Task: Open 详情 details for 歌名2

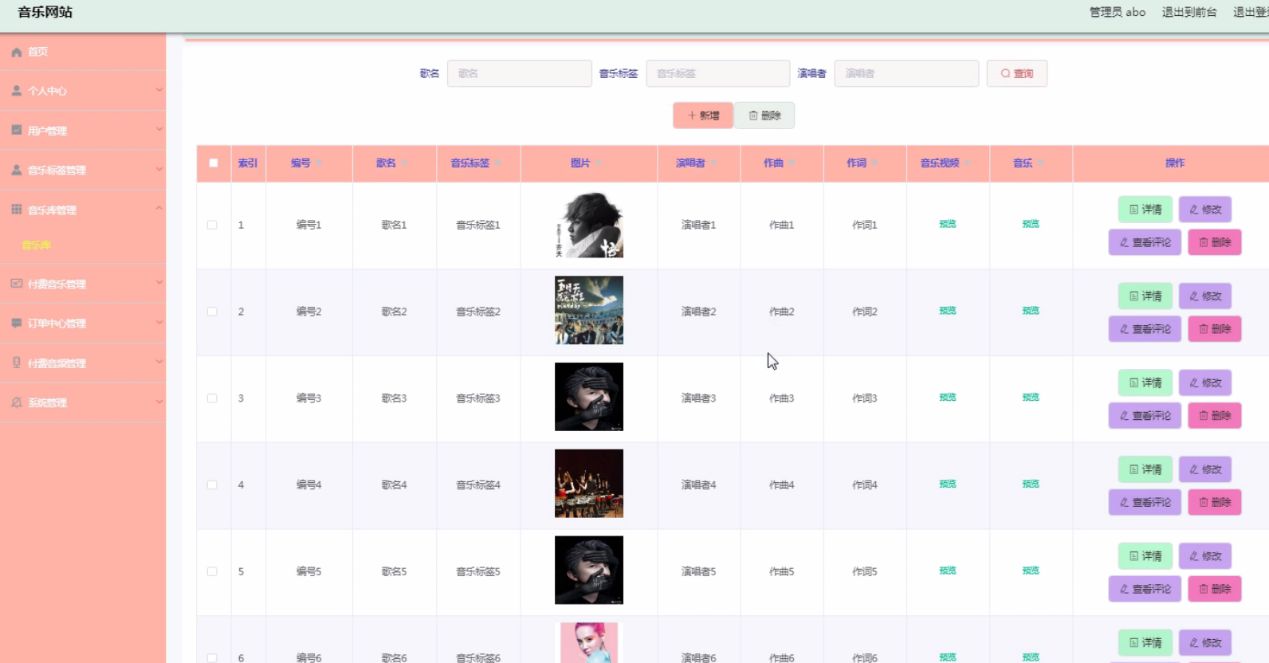Action: coord(1145,296)
